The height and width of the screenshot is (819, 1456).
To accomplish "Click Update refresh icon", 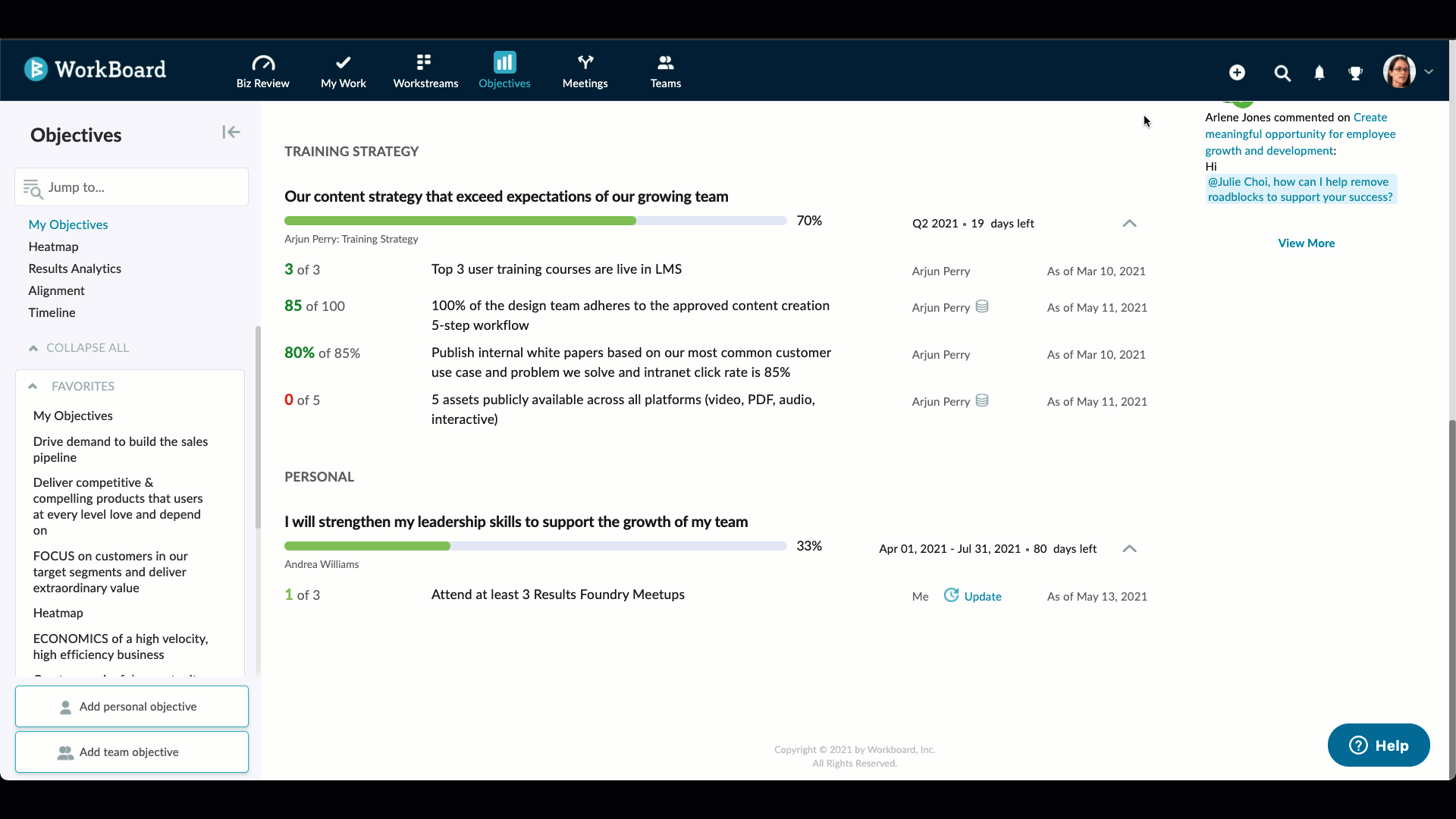I will (x=951, y=595).
